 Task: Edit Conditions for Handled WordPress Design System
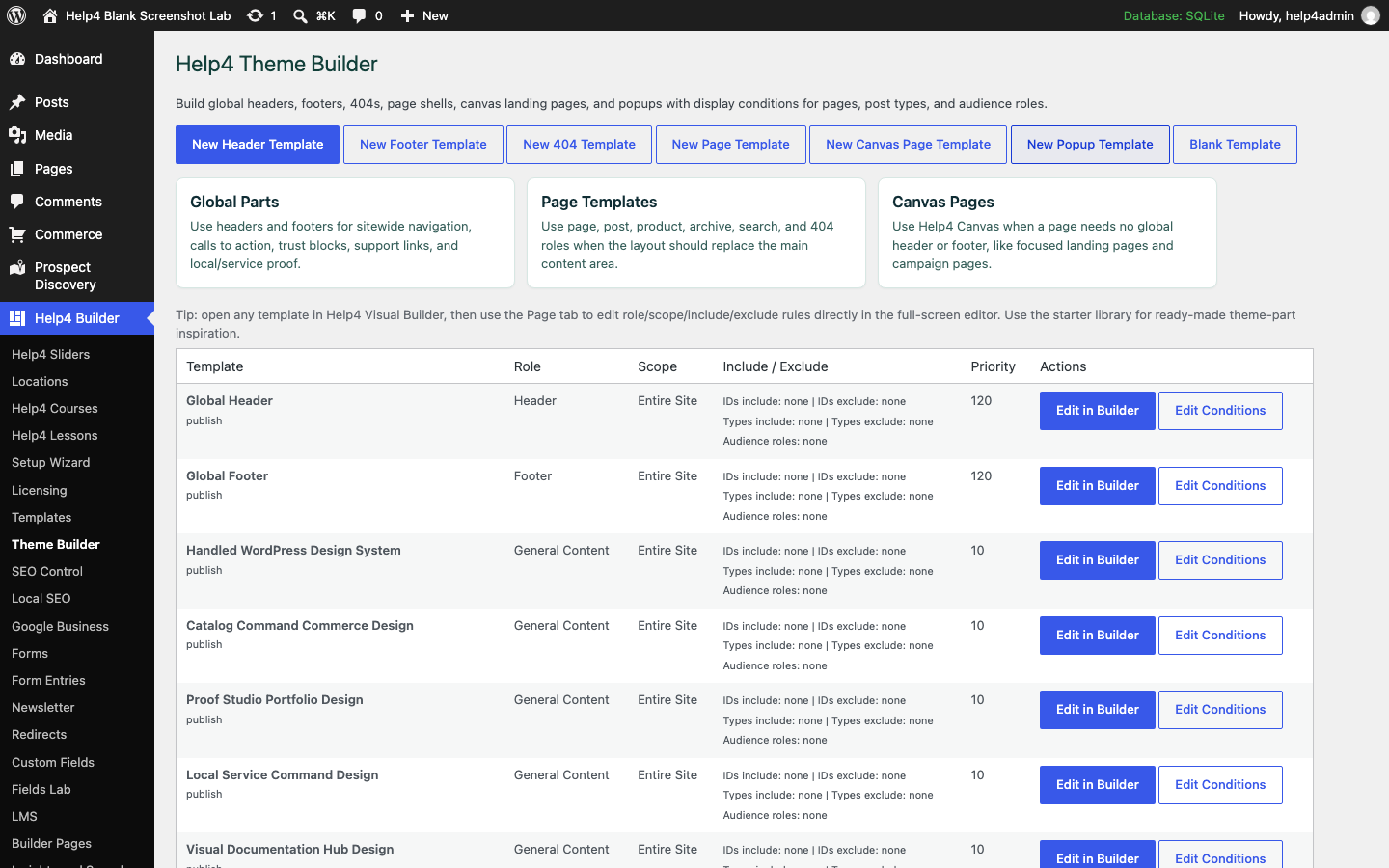coord(1220,560)
